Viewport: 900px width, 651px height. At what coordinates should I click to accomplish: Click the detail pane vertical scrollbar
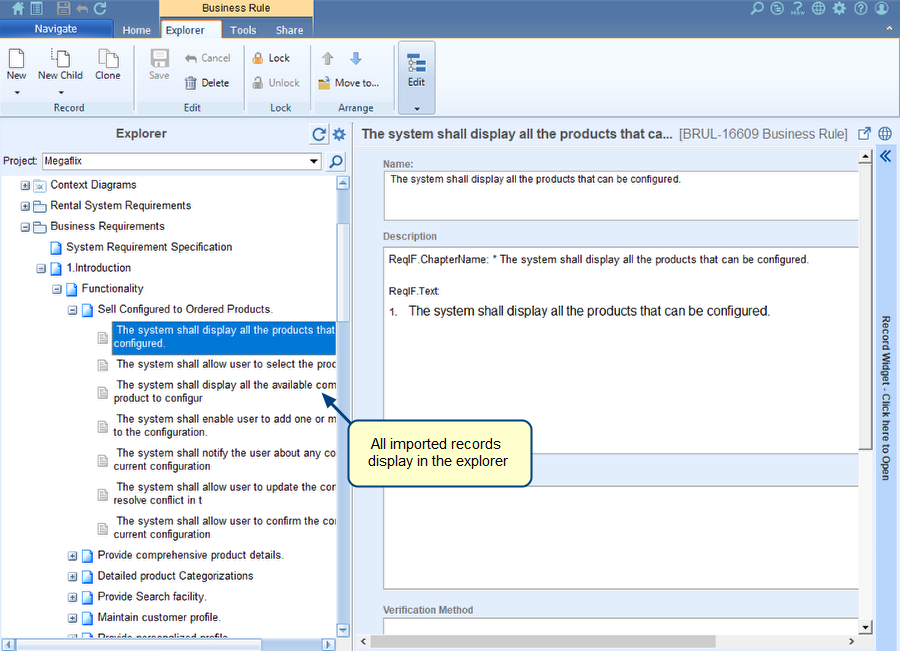click(x=866, y=307)
